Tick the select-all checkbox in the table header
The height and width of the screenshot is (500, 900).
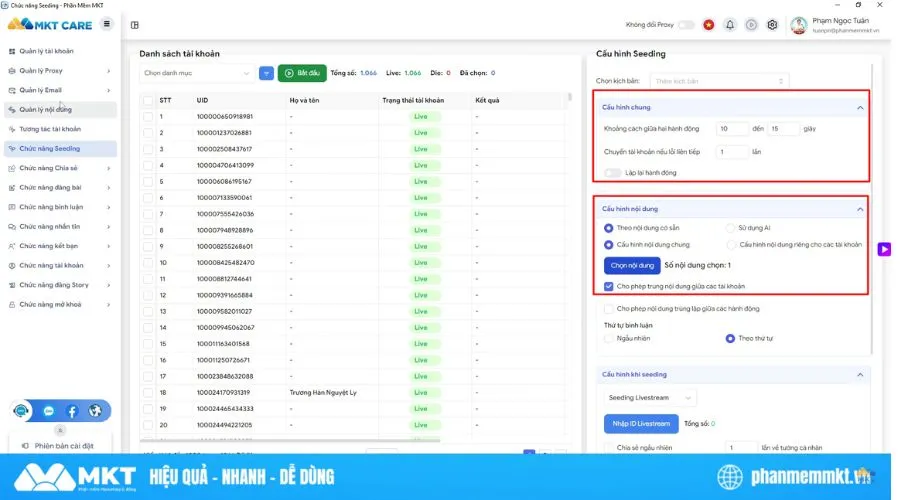[x=148, y=100]
